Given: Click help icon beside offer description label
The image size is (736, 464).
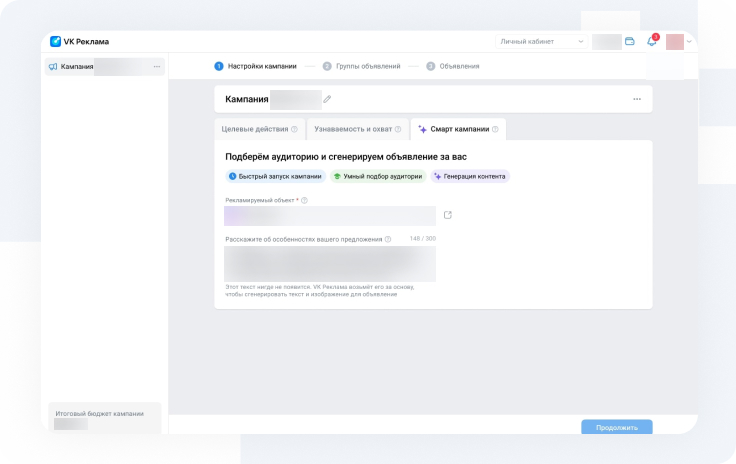Looking at the screenshot, I should (x=388, y=239).
